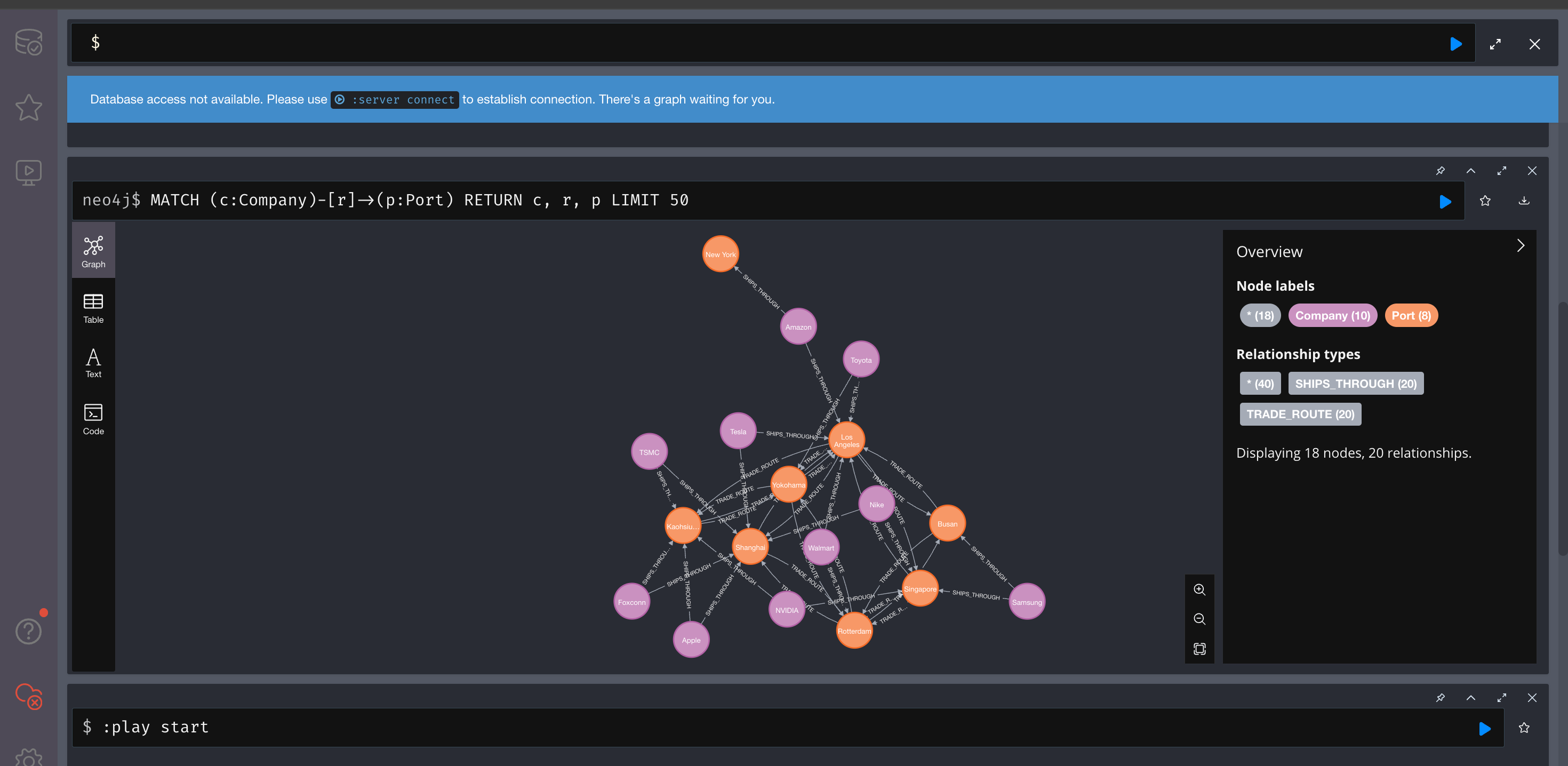This screenshot has height=766, width=1568.
Task: Rerun the MATCH Company Port query
Action: coord(1445,202)
